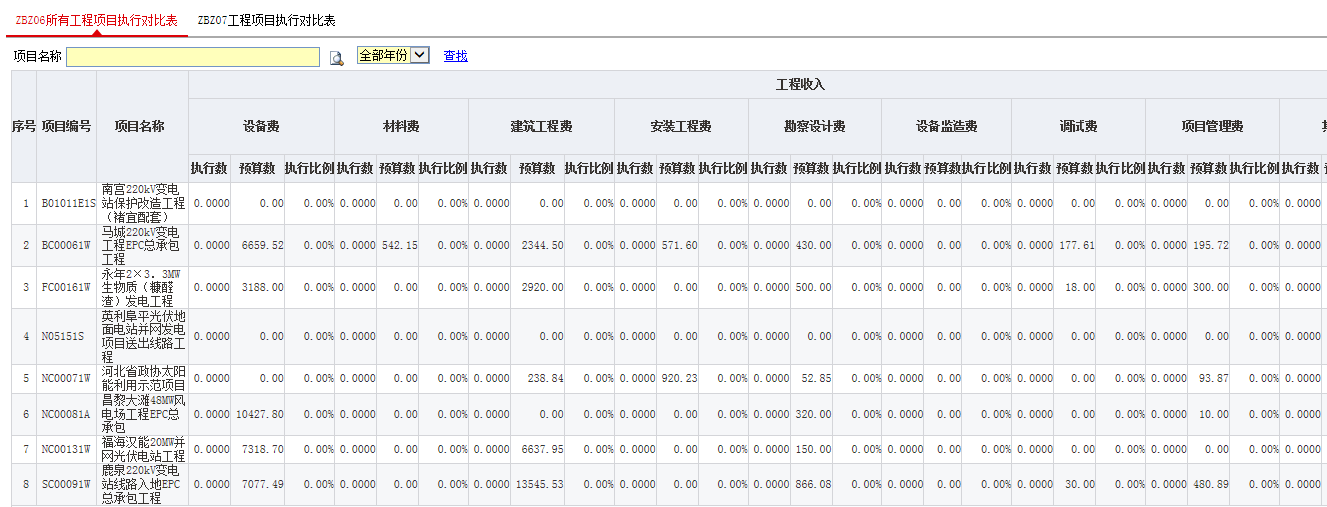Click the 建筑工程费 column header

541,127
